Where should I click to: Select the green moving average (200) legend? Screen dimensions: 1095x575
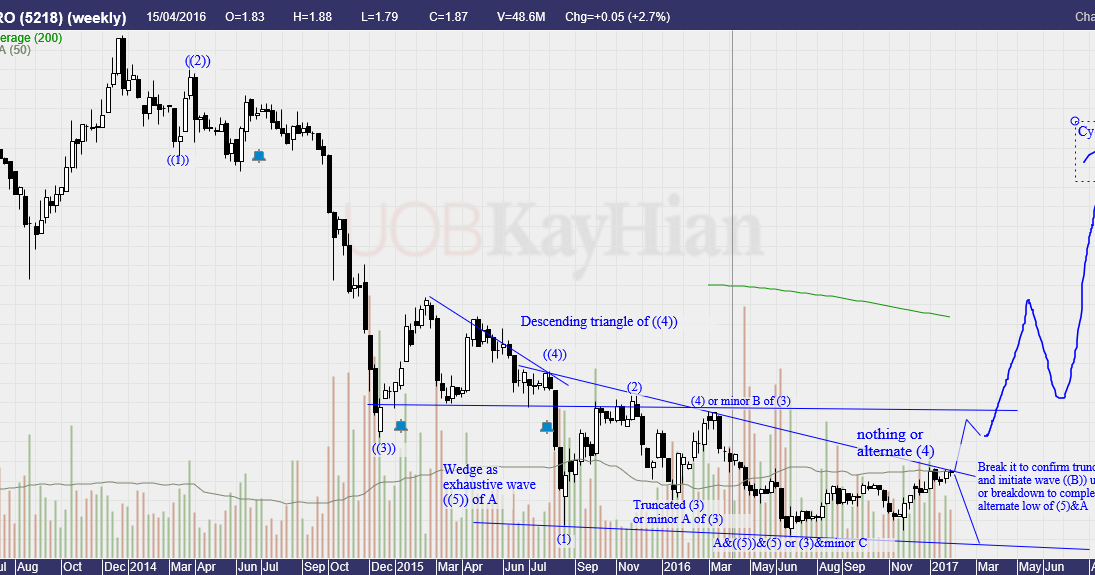[x=31, y=38]
